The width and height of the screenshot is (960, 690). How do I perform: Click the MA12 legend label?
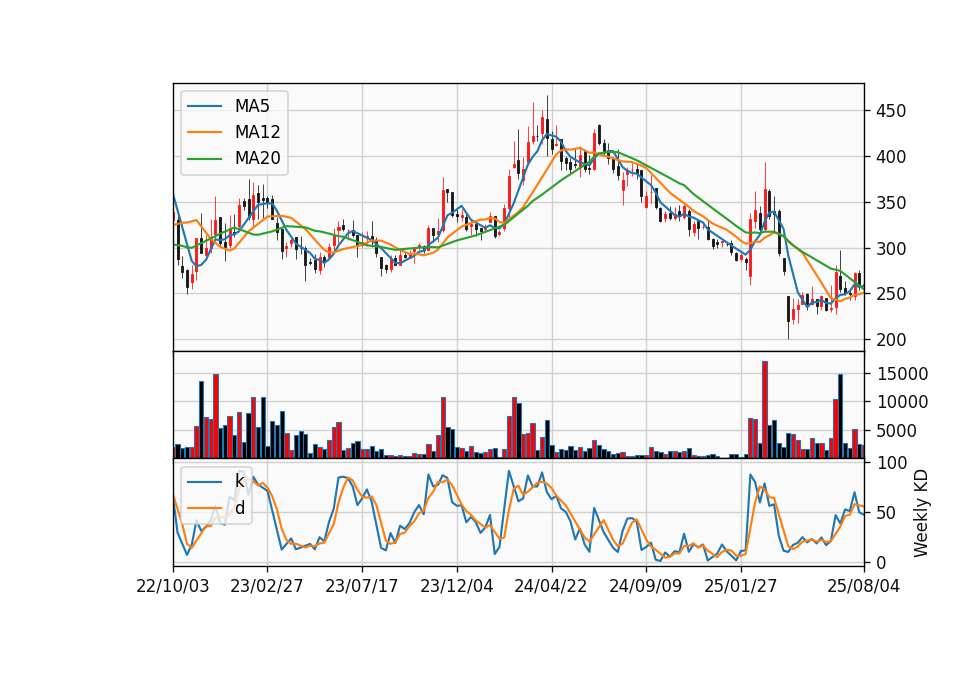pyautogui.click(x=257, y=132)
